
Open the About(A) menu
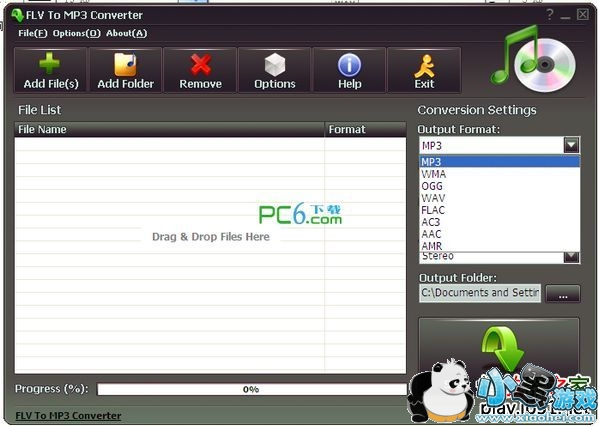click(126, 34)
